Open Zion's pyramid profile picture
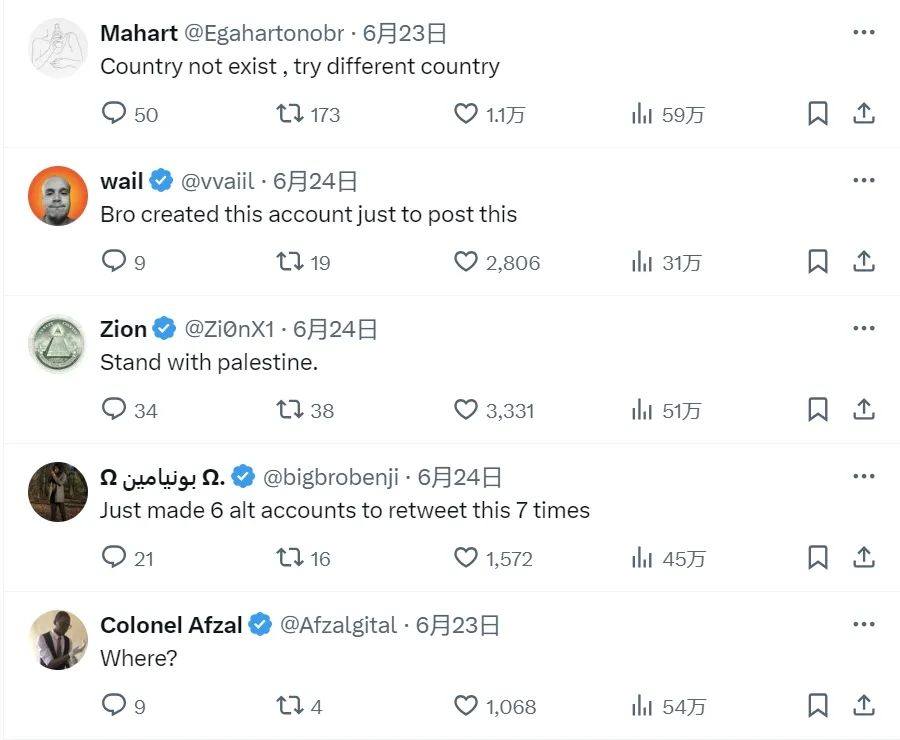The image size is (900, 740). click(x=58, y=344)
